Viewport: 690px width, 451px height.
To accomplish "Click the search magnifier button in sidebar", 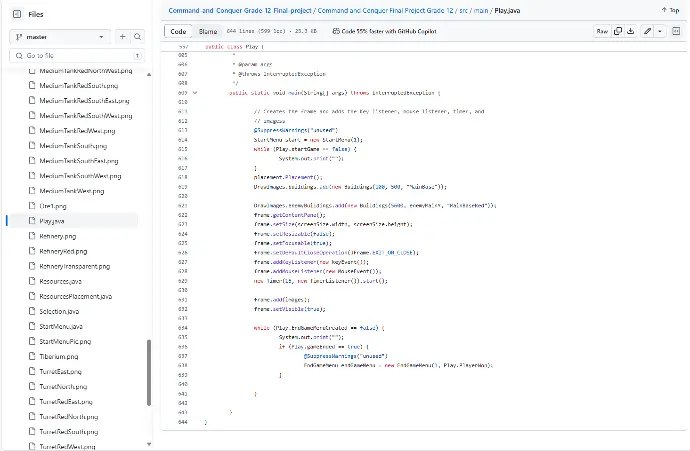I will point(137,37).
